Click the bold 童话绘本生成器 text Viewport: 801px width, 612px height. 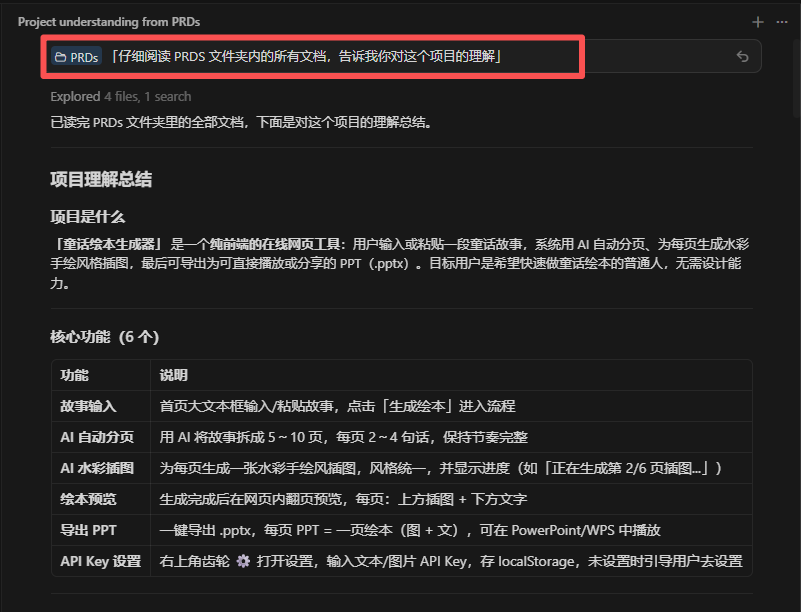click(110, 243)
